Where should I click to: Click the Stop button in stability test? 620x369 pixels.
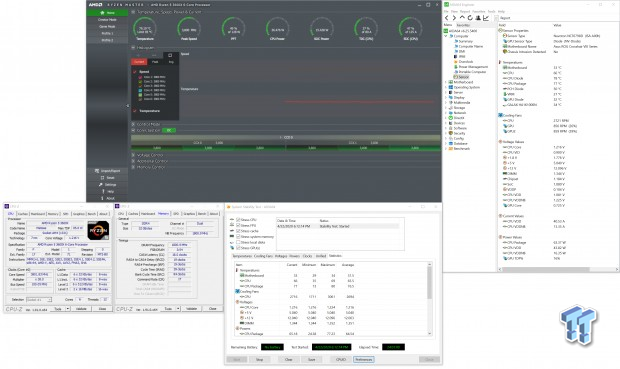pyautogui.click(x=259, y=360)
